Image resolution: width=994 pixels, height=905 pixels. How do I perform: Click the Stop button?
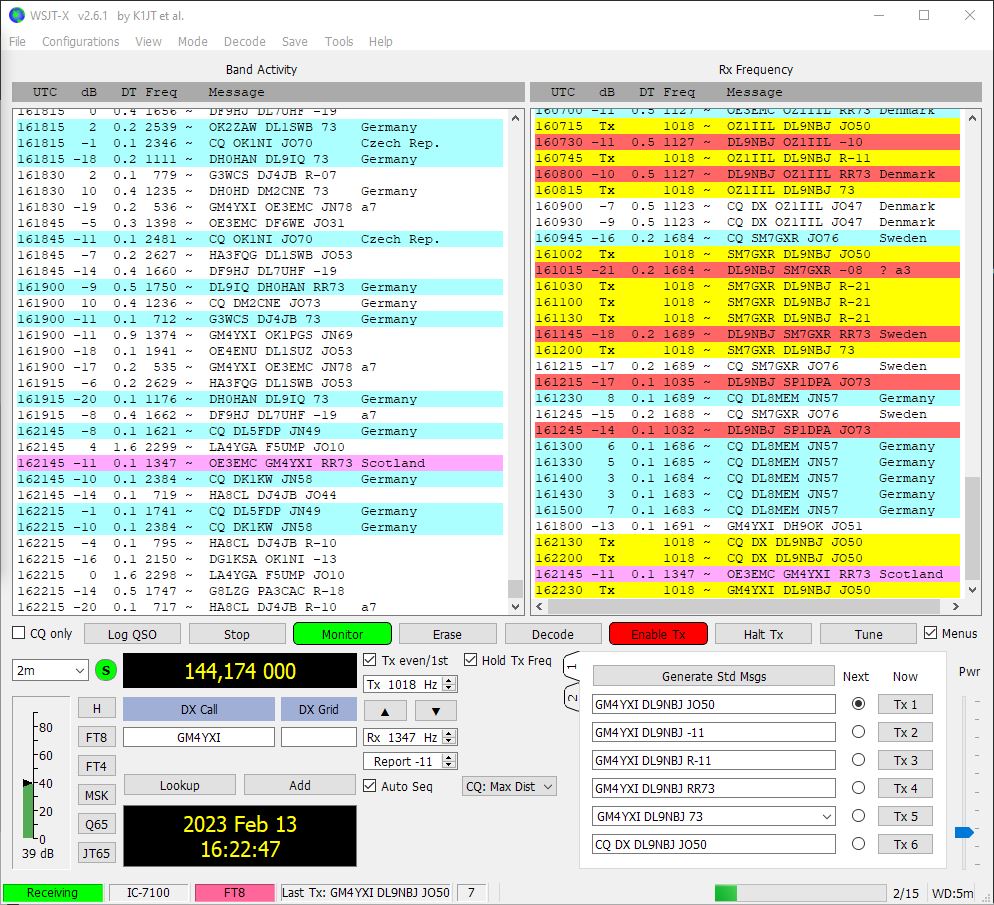[x=236, y=634]
